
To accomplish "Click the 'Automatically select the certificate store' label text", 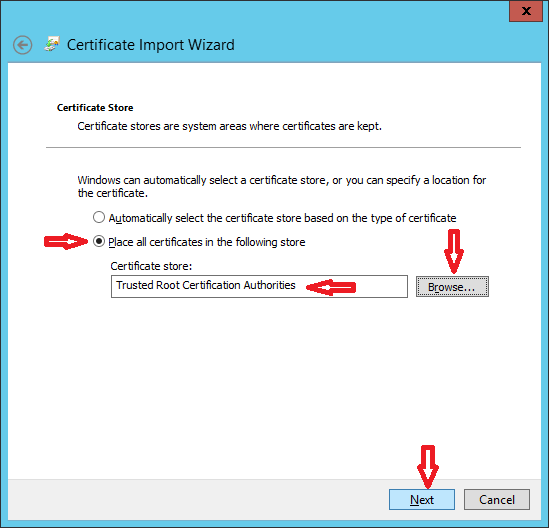I will [282, 218].
